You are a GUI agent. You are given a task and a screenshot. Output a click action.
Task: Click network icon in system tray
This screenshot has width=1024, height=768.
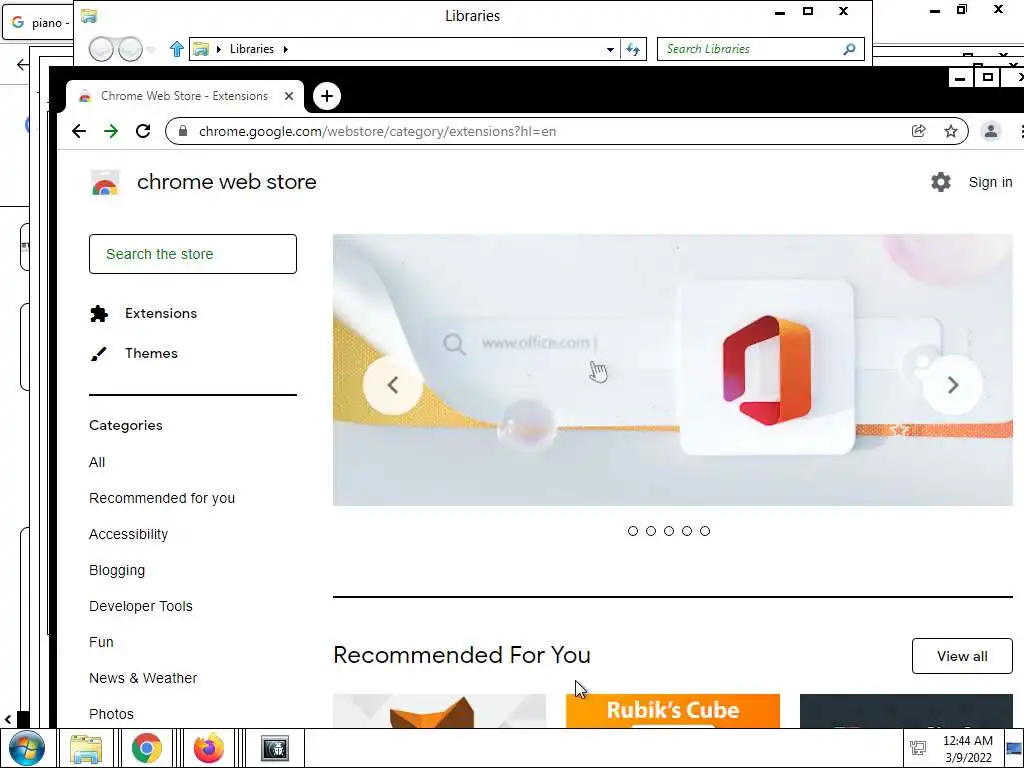pyautogui.click(x=918, y=748)
